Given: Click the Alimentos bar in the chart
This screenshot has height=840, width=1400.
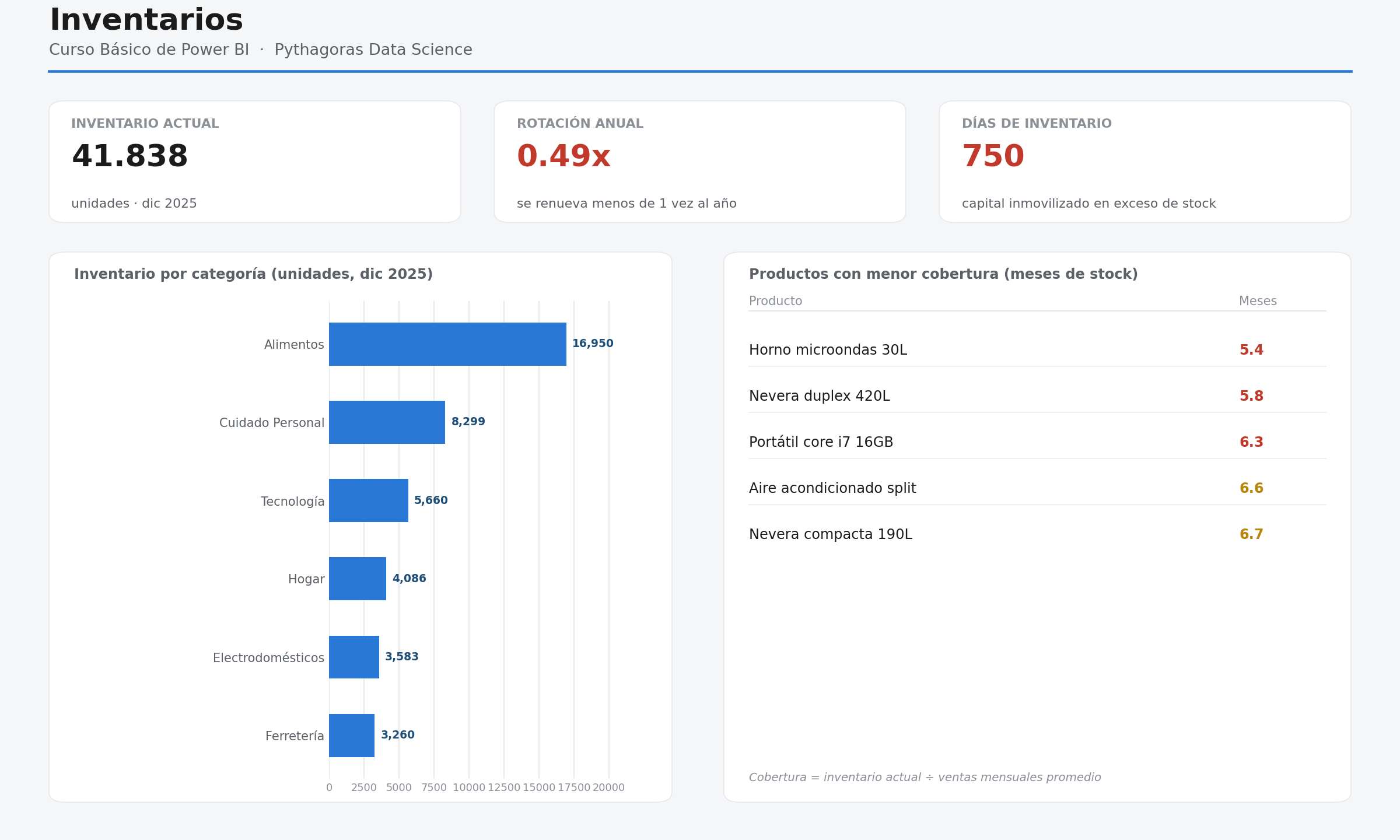Looking at the screenshot, I should pyautogui.click(x=447, y=344).
